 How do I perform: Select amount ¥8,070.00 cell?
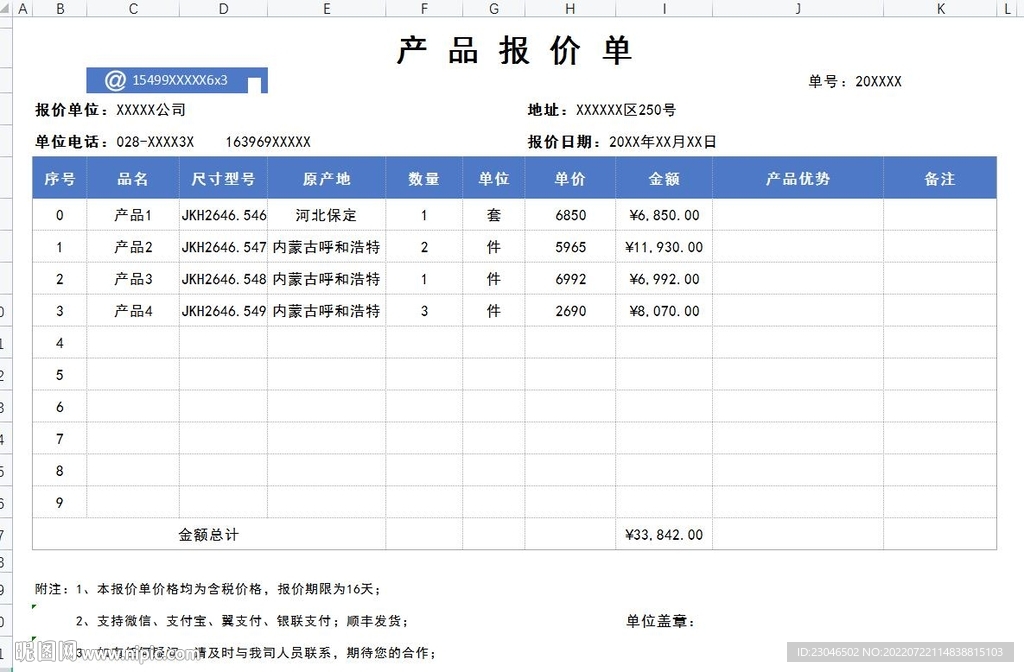(664, 311)
